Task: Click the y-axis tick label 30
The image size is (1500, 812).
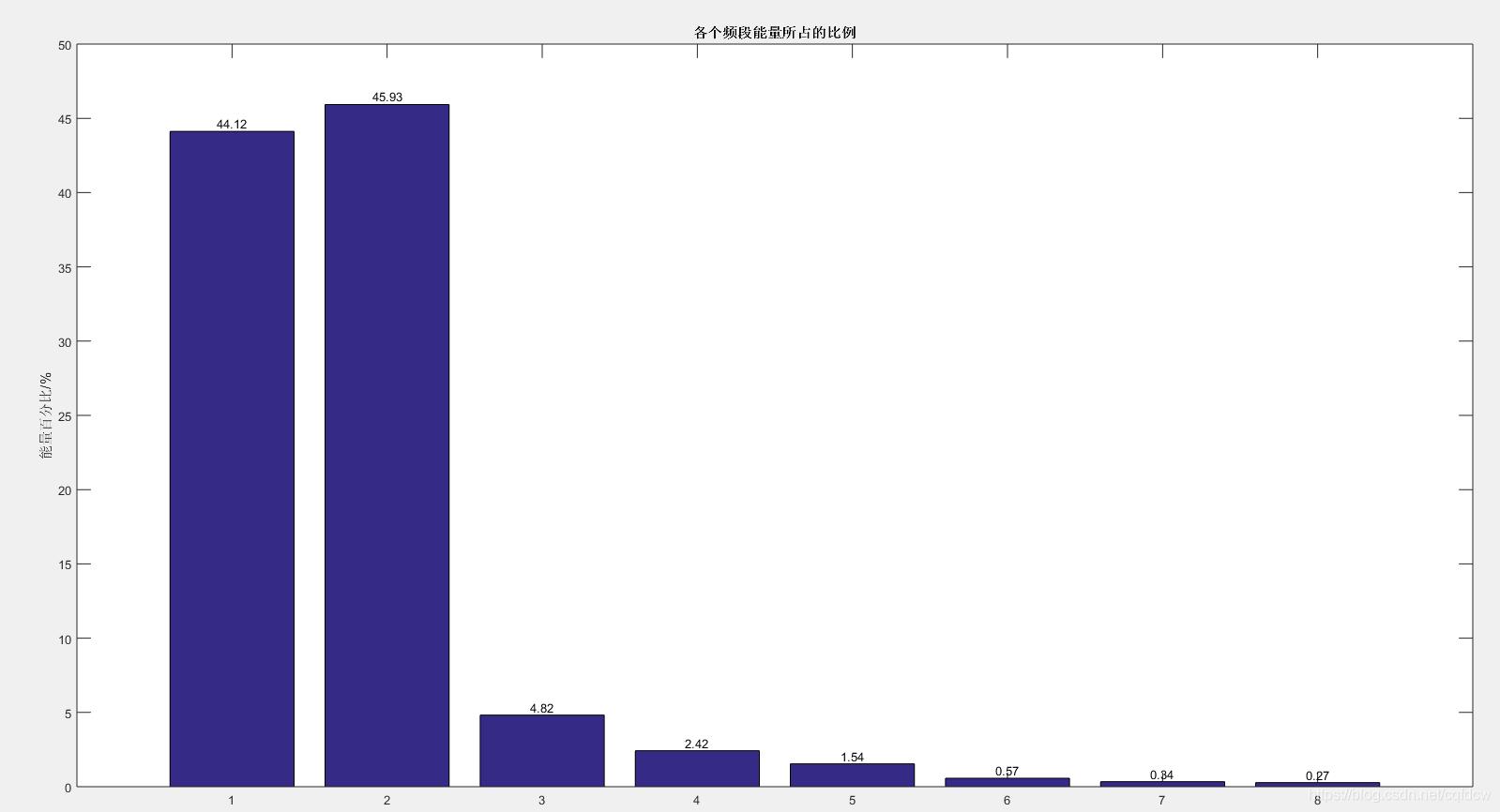Action: [x=65, y=342]
